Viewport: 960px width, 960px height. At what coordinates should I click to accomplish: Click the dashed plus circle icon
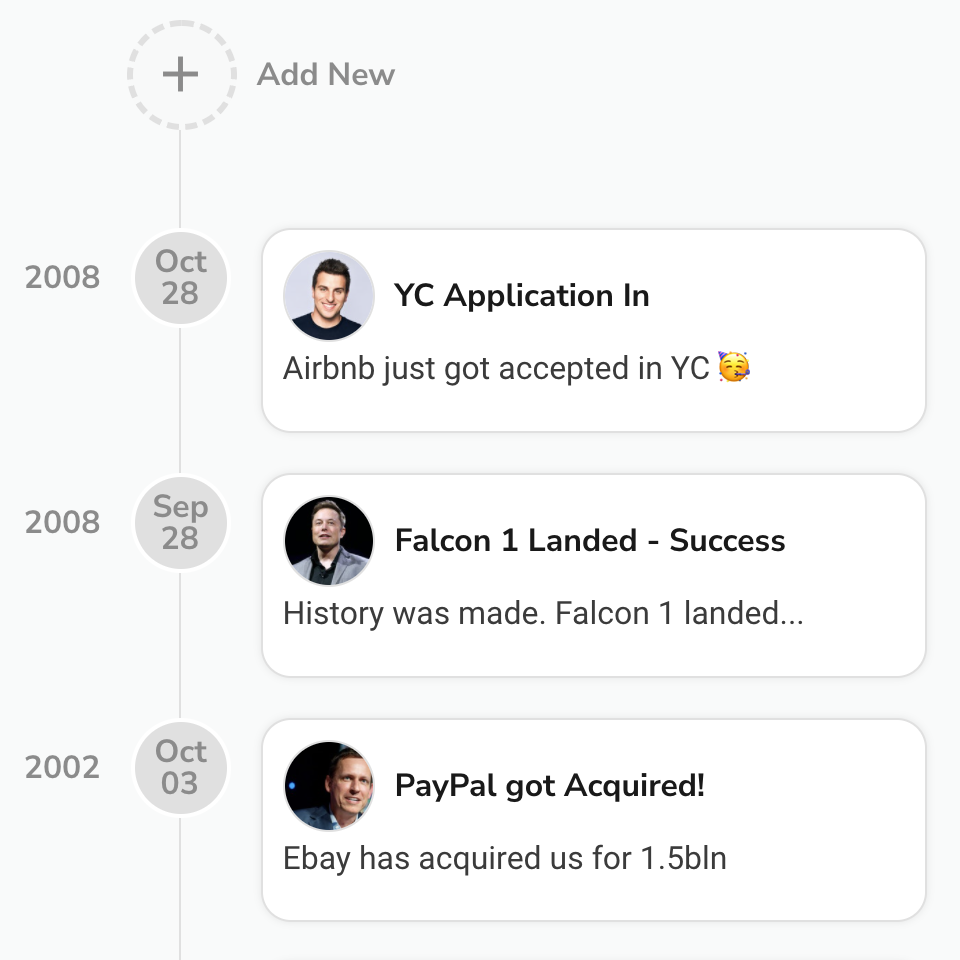181,75
